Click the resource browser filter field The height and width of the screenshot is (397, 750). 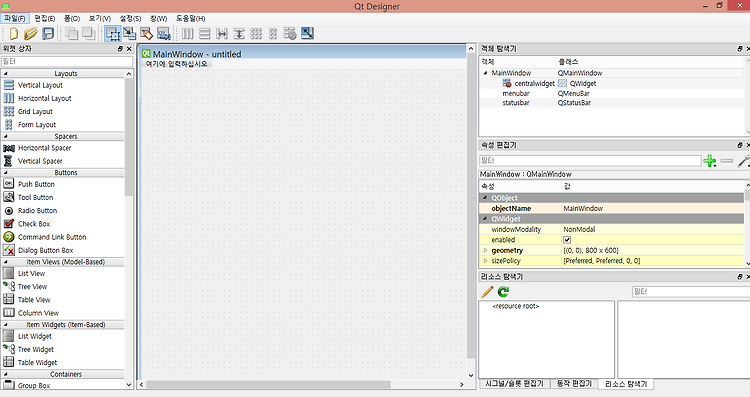pos(691,291)
